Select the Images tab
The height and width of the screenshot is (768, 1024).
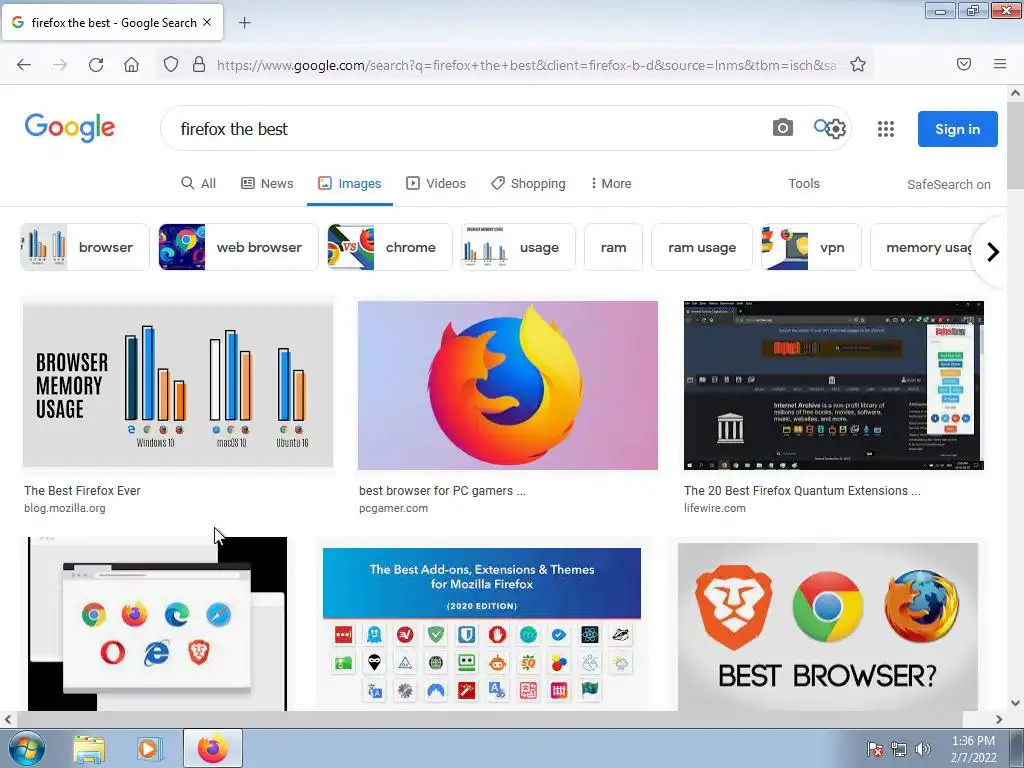point(349,184)
